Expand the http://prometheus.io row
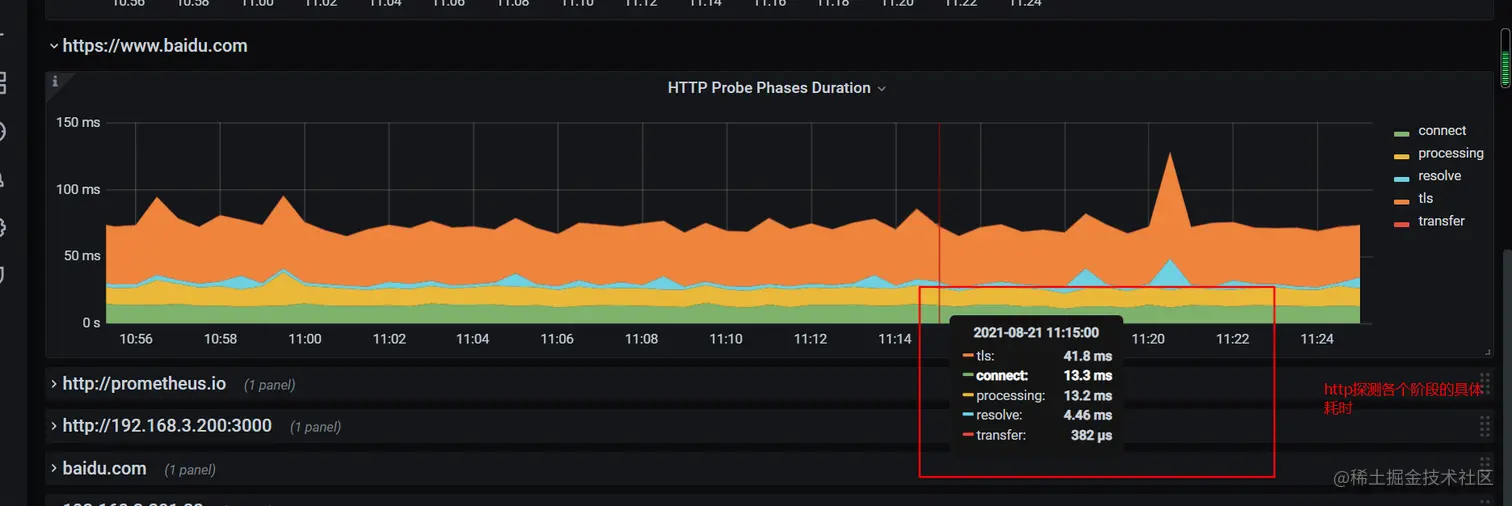 [x=53, y=384]
